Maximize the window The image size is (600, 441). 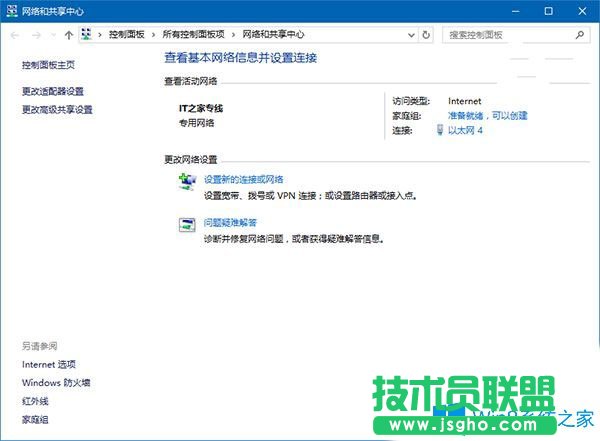coord(548,11)
